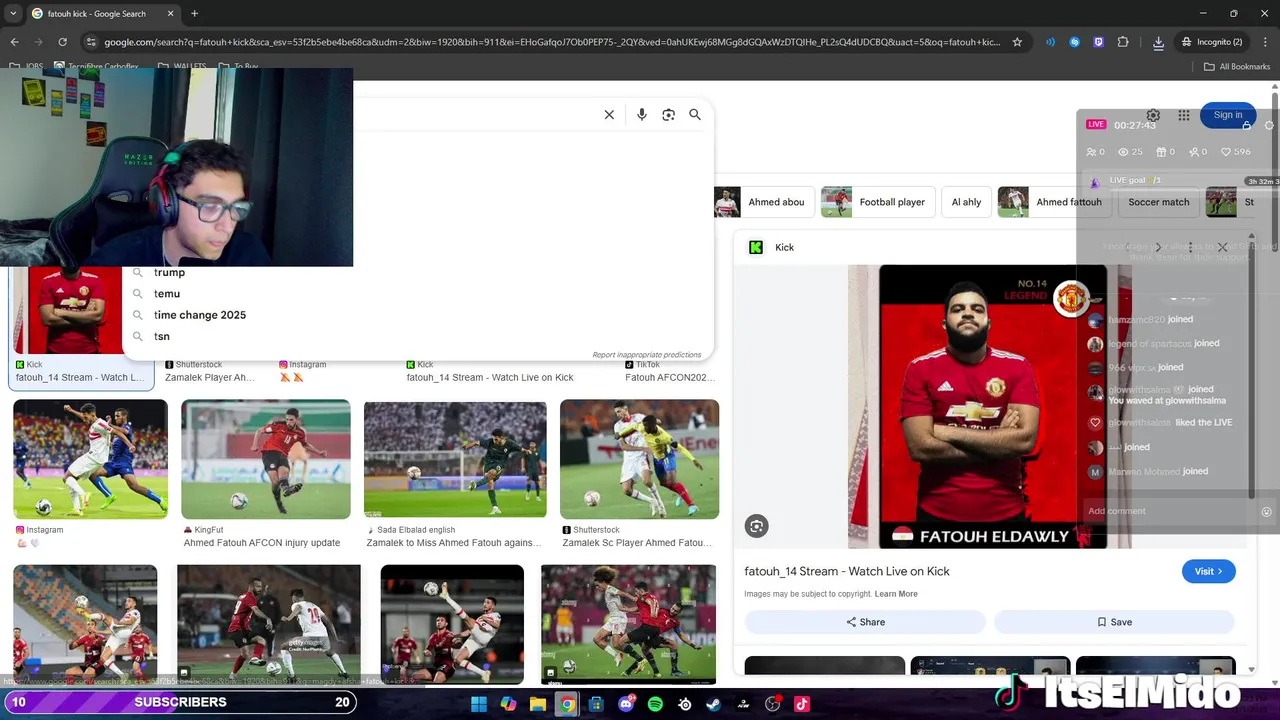Open tab search dropdown arrow
This screenshot has width=1280, height=720.
click(x=13, y=14)
